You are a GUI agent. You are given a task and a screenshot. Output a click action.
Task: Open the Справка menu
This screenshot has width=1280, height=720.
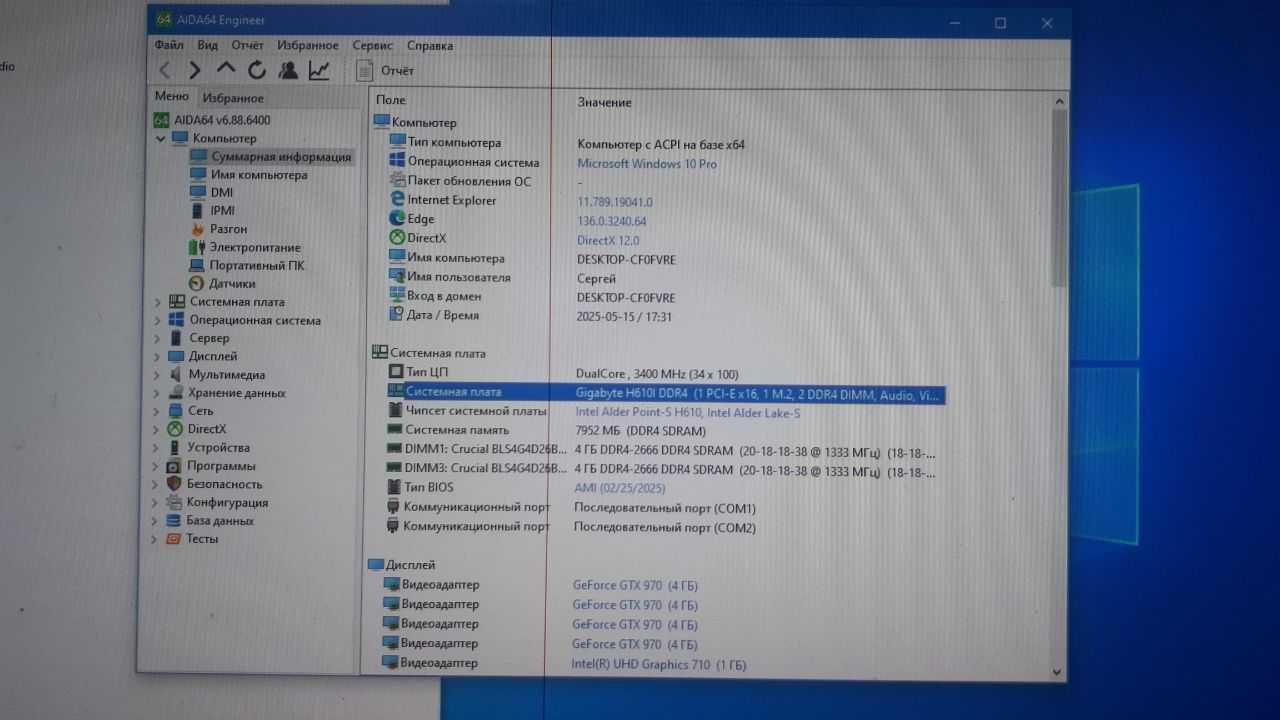[430, 45]
